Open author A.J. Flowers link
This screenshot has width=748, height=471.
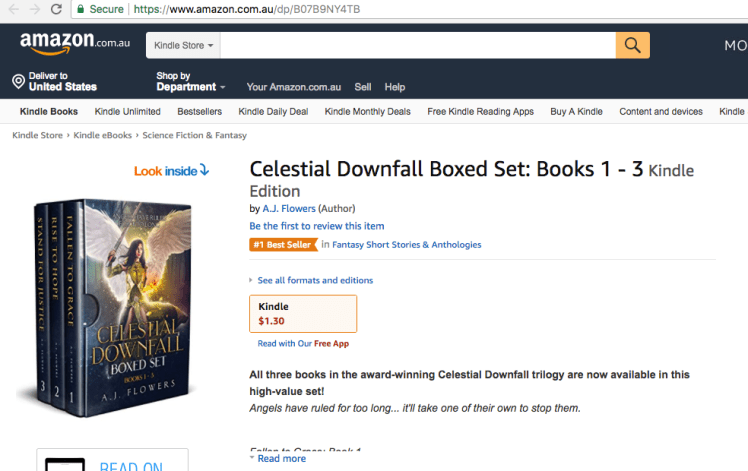coord(288,208)
